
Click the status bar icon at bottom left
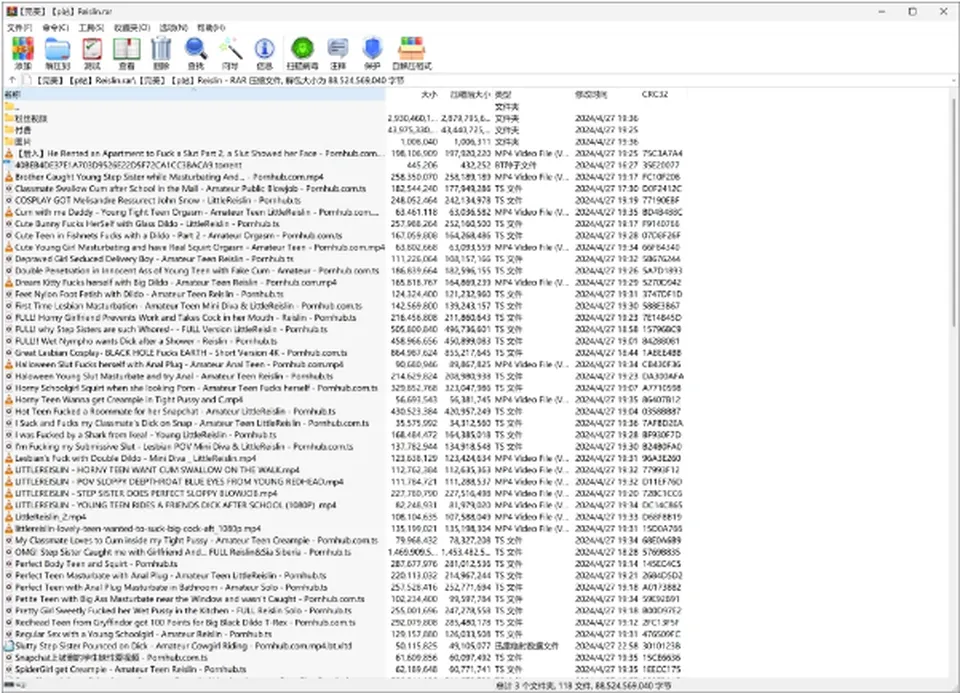[x=11, y=686]
